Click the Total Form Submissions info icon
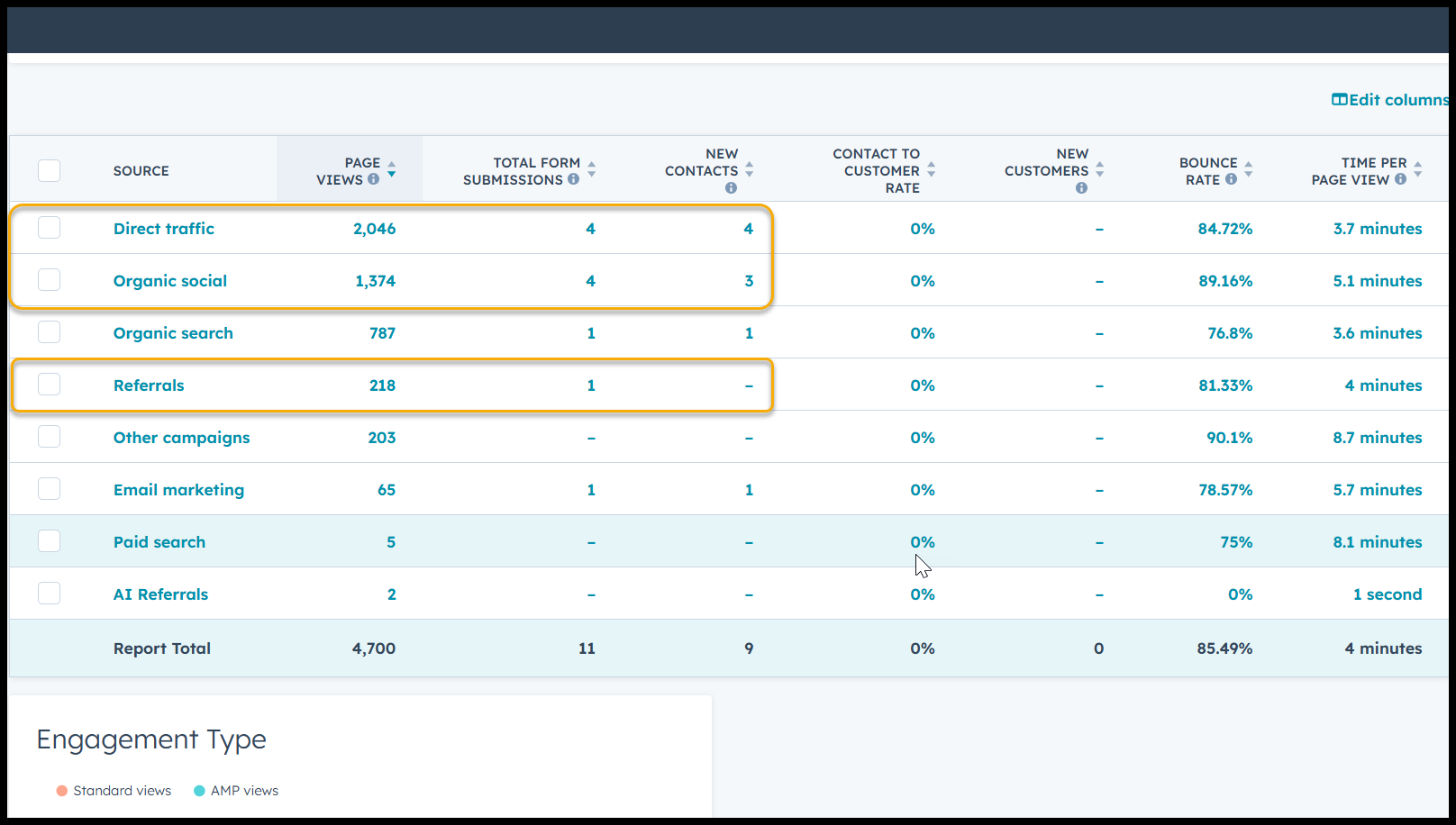 point(573,179)
